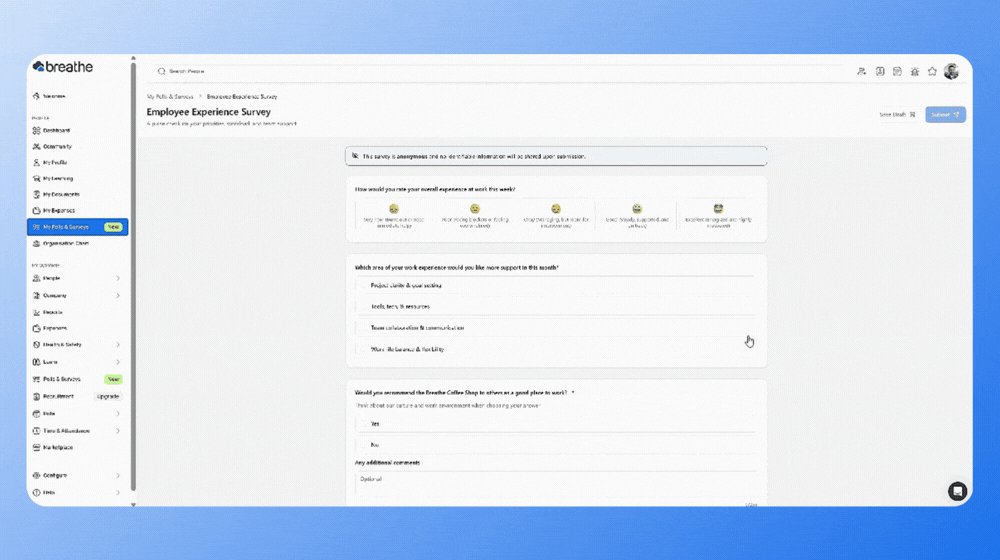Expand the Company section chevron
The width and height of the screenshot is (1000, 560).
(118, 296)
